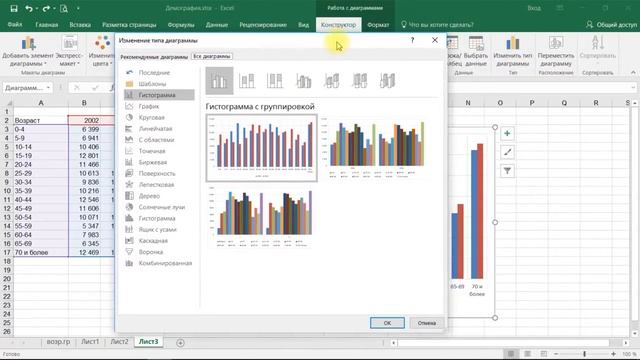Select the 3-D 100% stacked column subtype icon
Viewport: 640px width, 360px height.
click(360, 81)
